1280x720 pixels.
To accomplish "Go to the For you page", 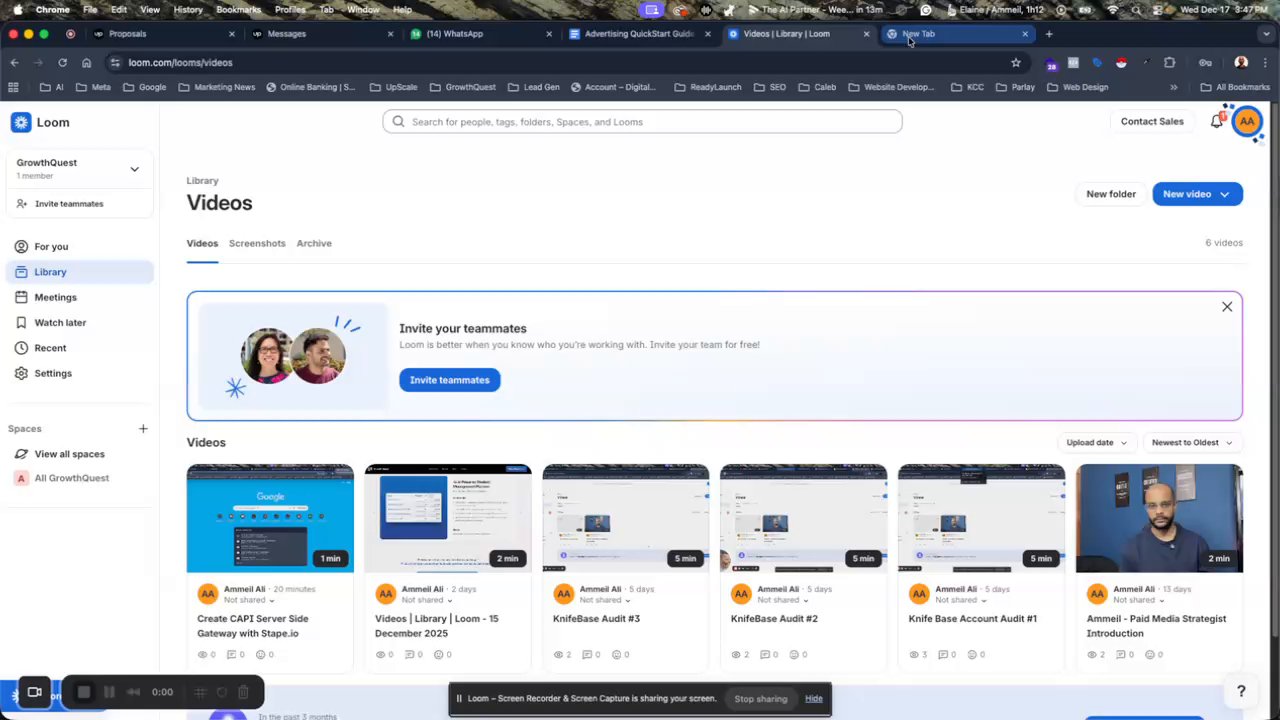I will point(51,246).
